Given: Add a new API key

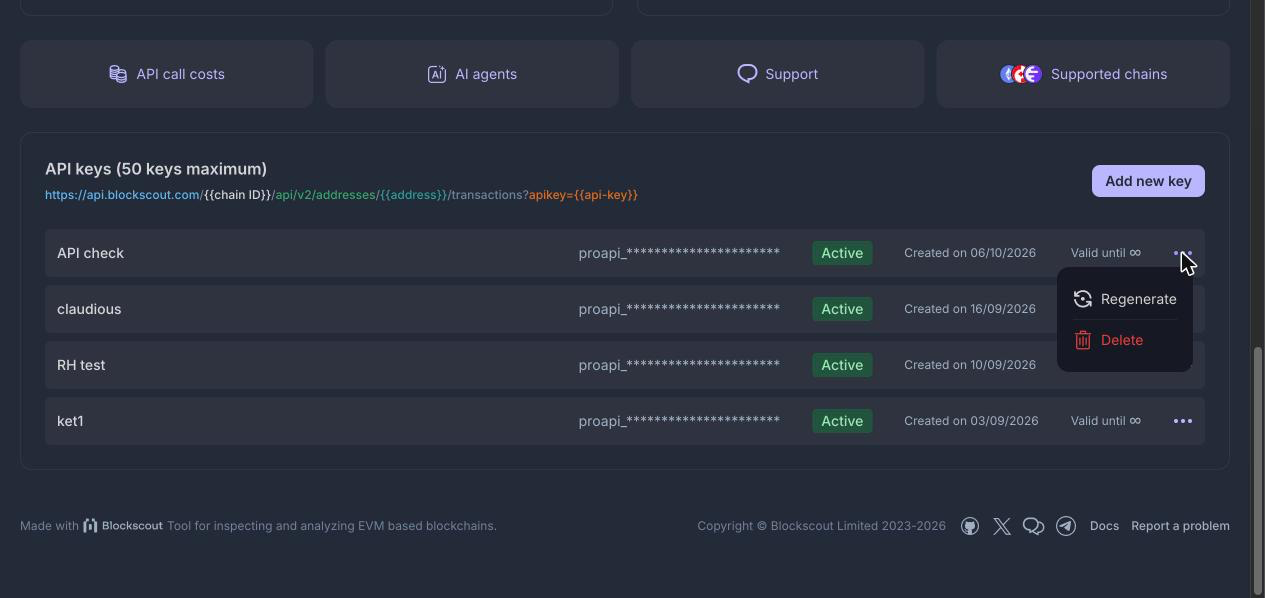Looking at the screenshot, I should coord(1148,181).
